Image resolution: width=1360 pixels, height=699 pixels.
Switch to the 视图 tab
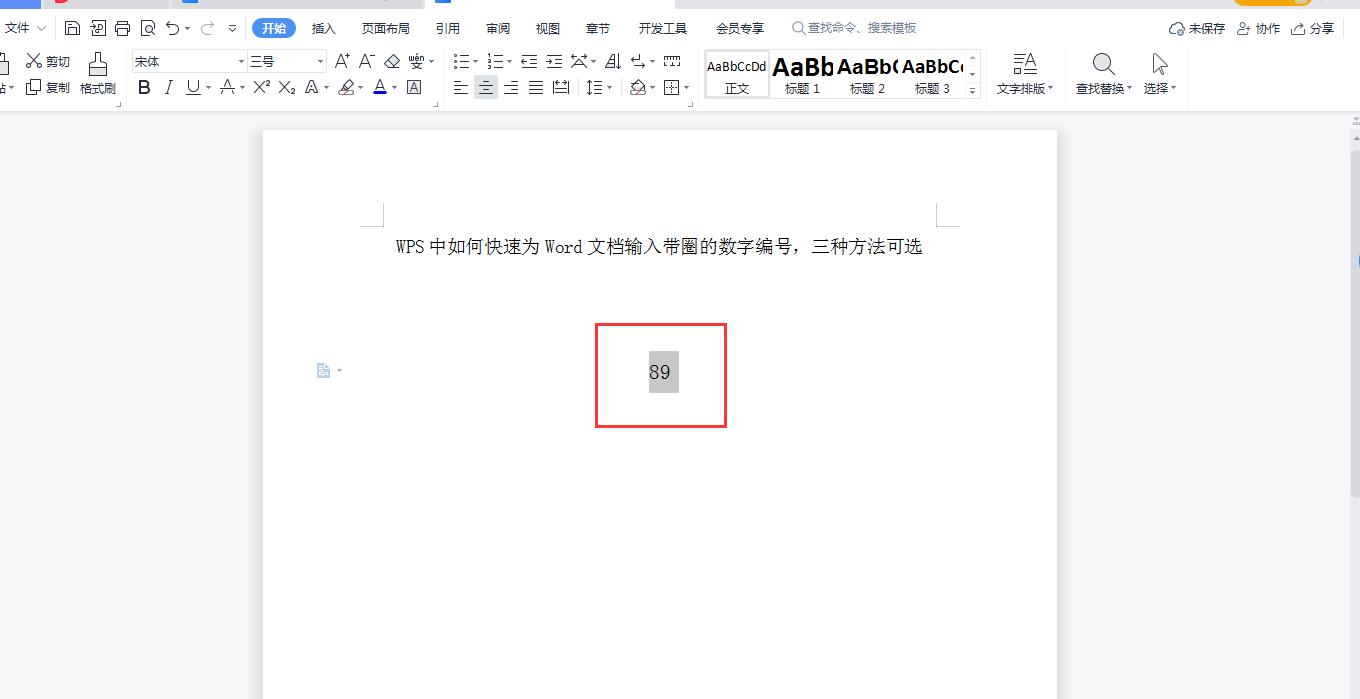click(x=548, y=28)
